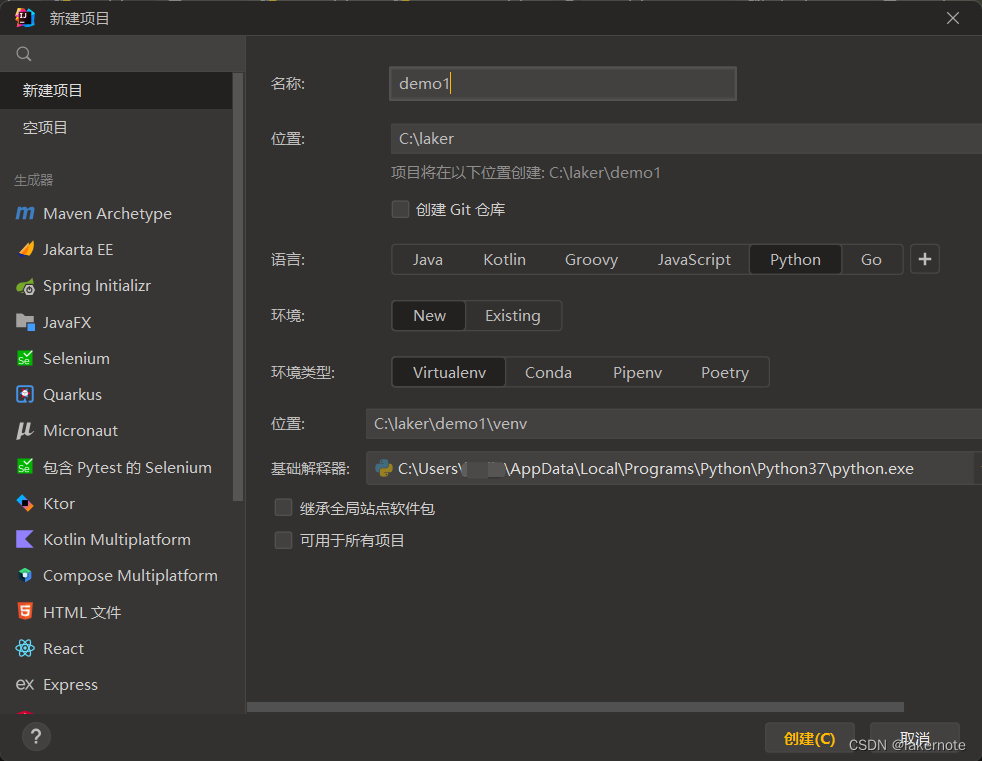Select the Spring Initializr icon

click(25, 286)
